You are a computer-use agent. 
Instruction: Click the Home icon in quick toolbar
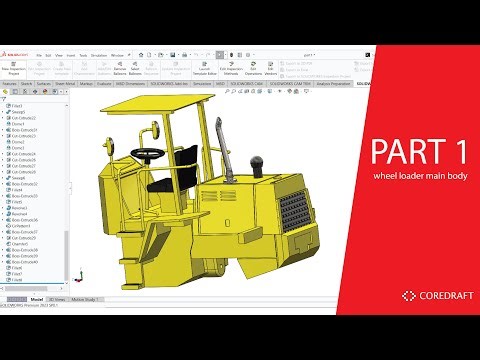141,55
